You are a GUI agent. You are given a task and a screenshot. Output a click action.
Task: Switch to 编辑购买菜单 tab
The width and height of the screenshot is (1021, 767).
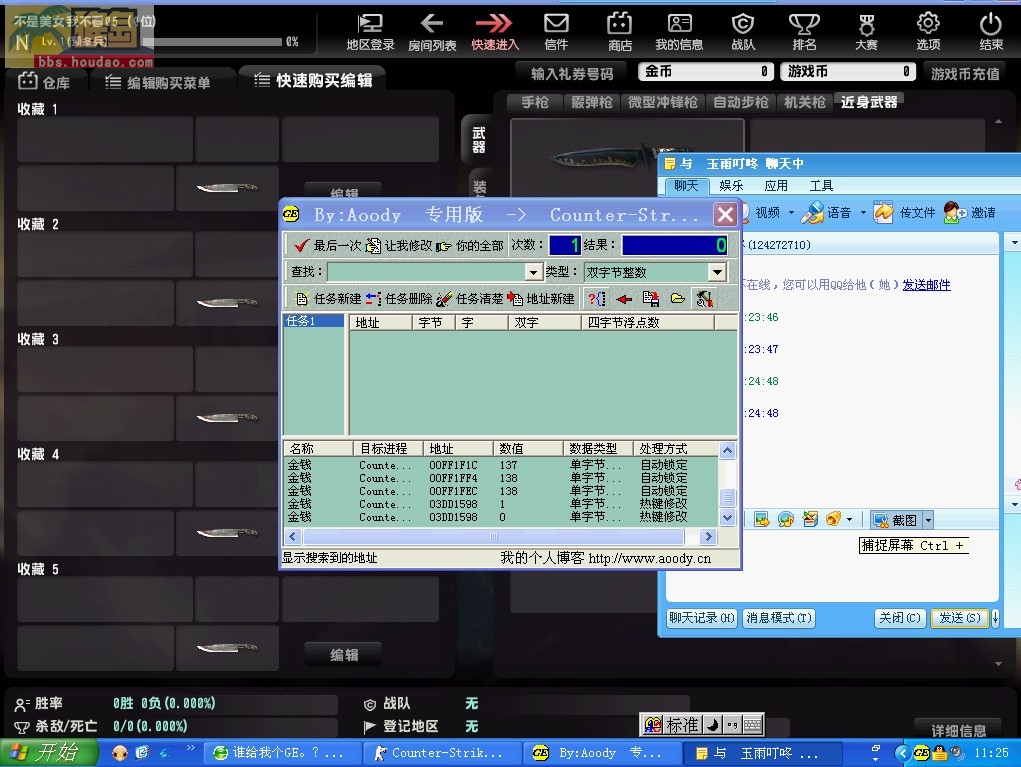tap(158, 82)
